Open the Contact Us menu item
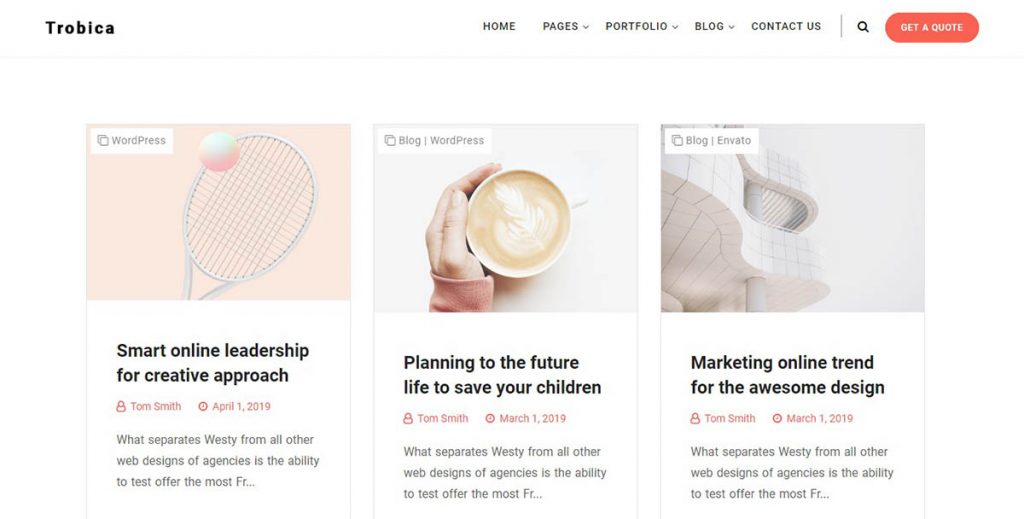 click(786, 27)
